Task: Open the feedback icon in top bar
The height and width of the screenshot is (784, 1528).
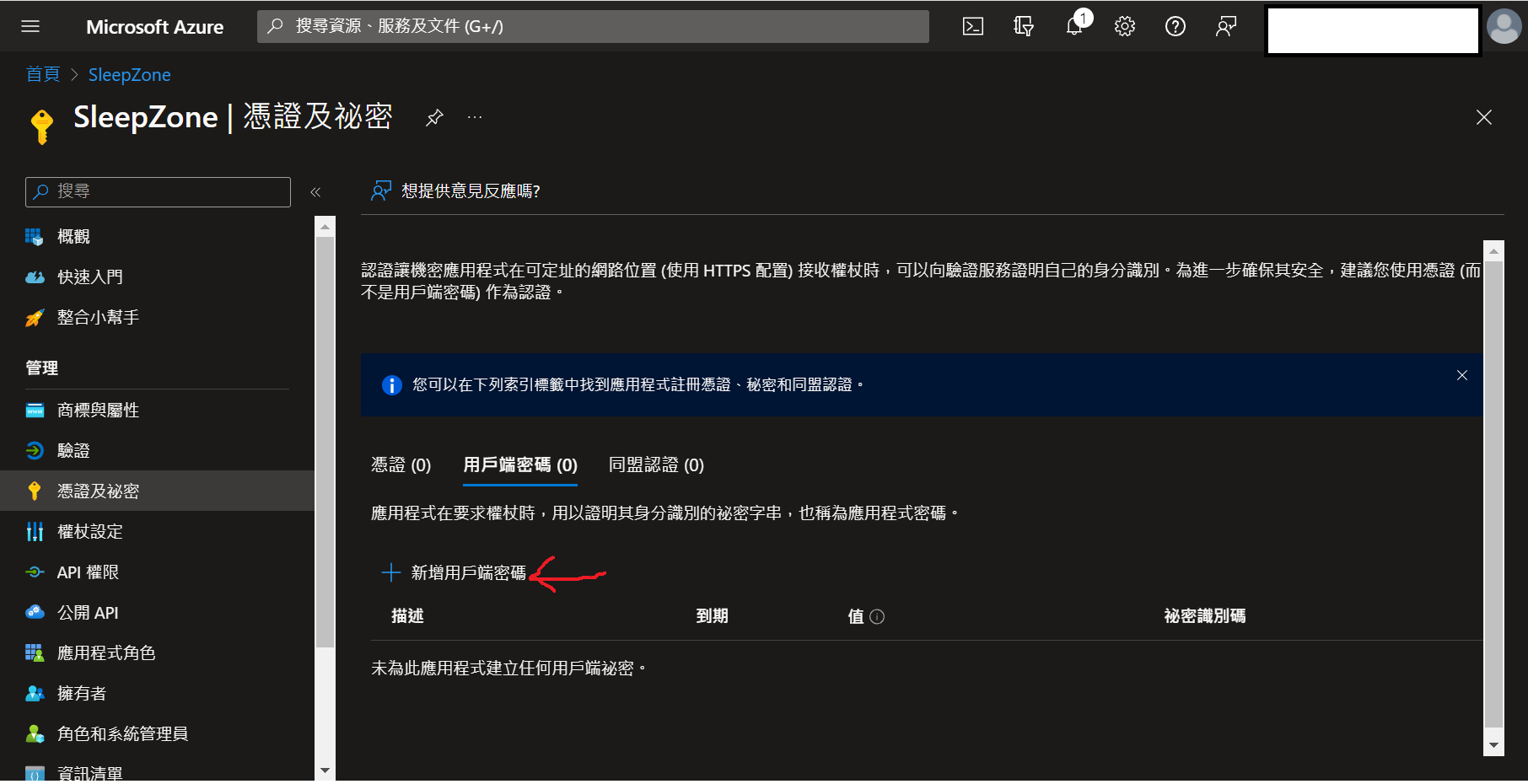Action: point(1226,26)
